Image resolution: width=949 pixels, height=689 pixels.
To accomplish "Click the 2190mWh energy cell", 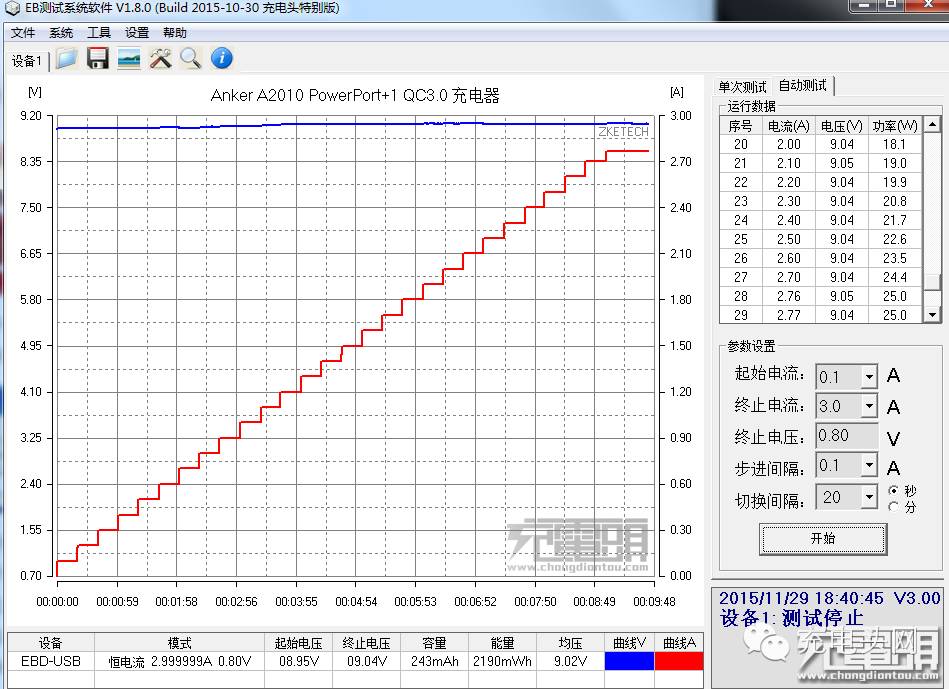I will 502,661.
